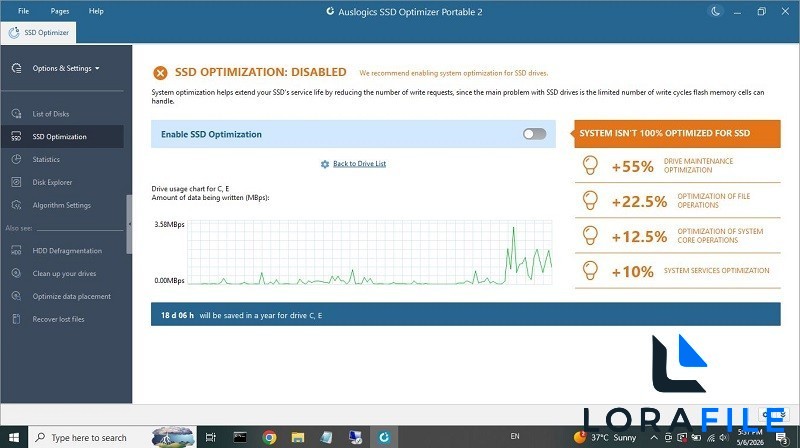Click Optimization of System Core Operations label

720,236
